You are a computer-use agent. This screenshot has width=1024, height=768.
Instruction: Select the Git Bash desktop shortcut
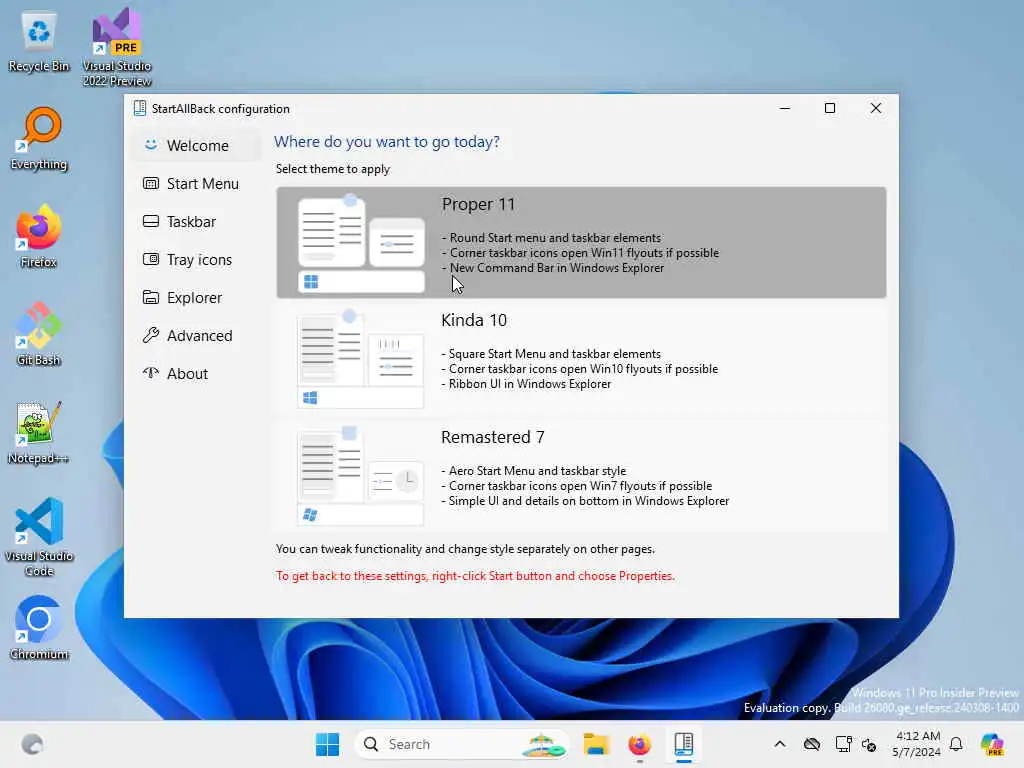(x=39, y=334)
